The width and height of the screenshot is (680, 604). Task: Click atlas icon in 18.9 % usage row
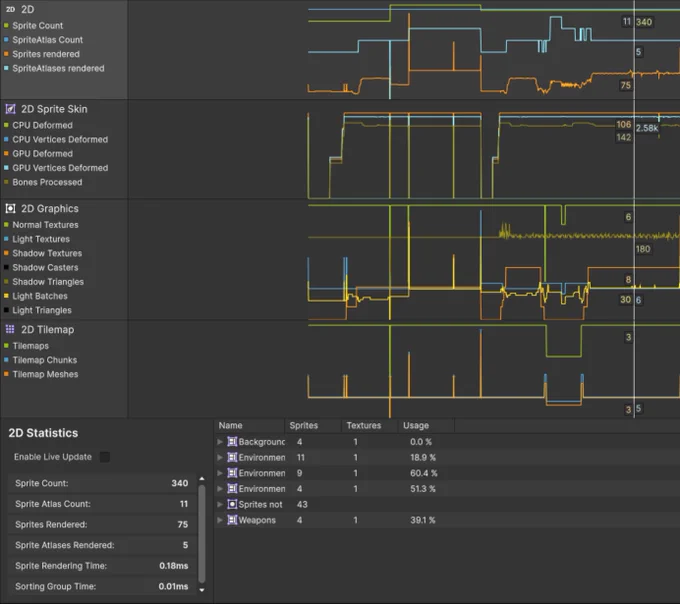coord(232,457)
